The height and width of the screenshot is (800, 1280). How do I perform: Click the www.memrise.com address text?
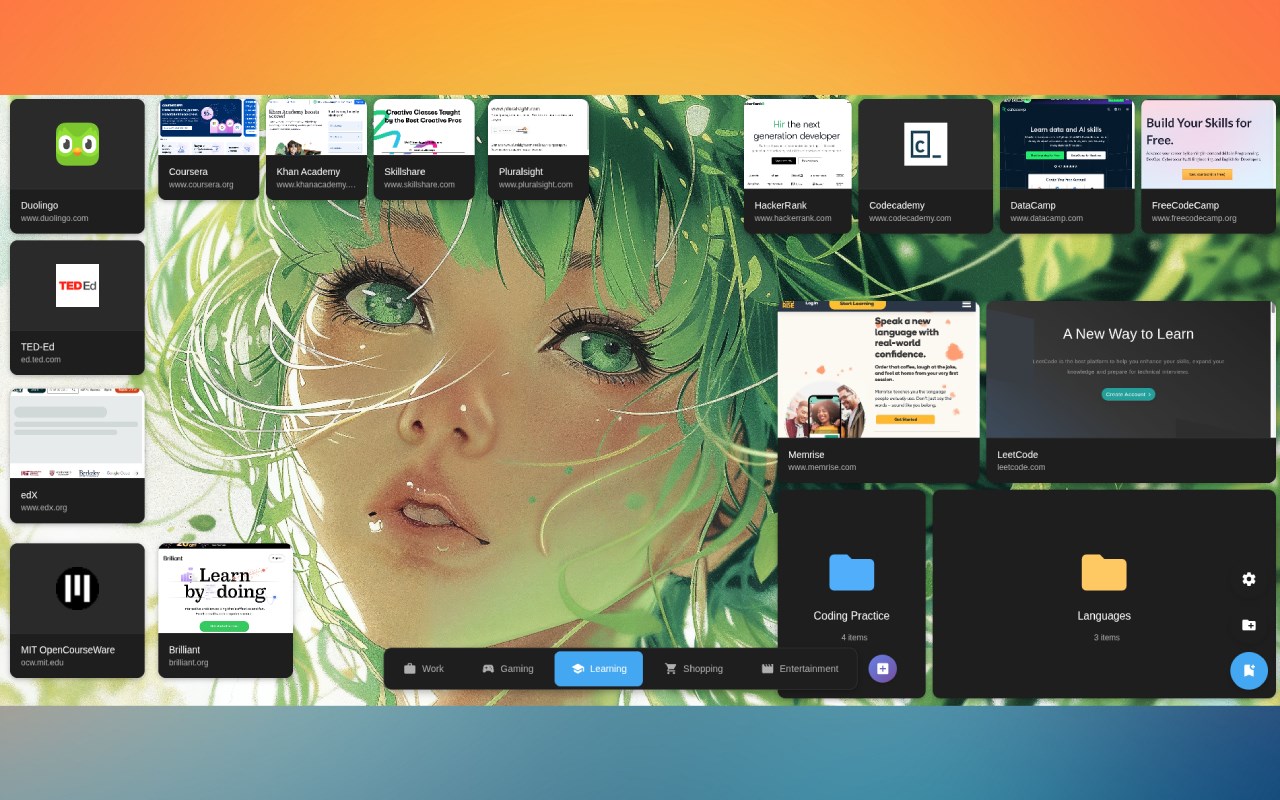822,467
